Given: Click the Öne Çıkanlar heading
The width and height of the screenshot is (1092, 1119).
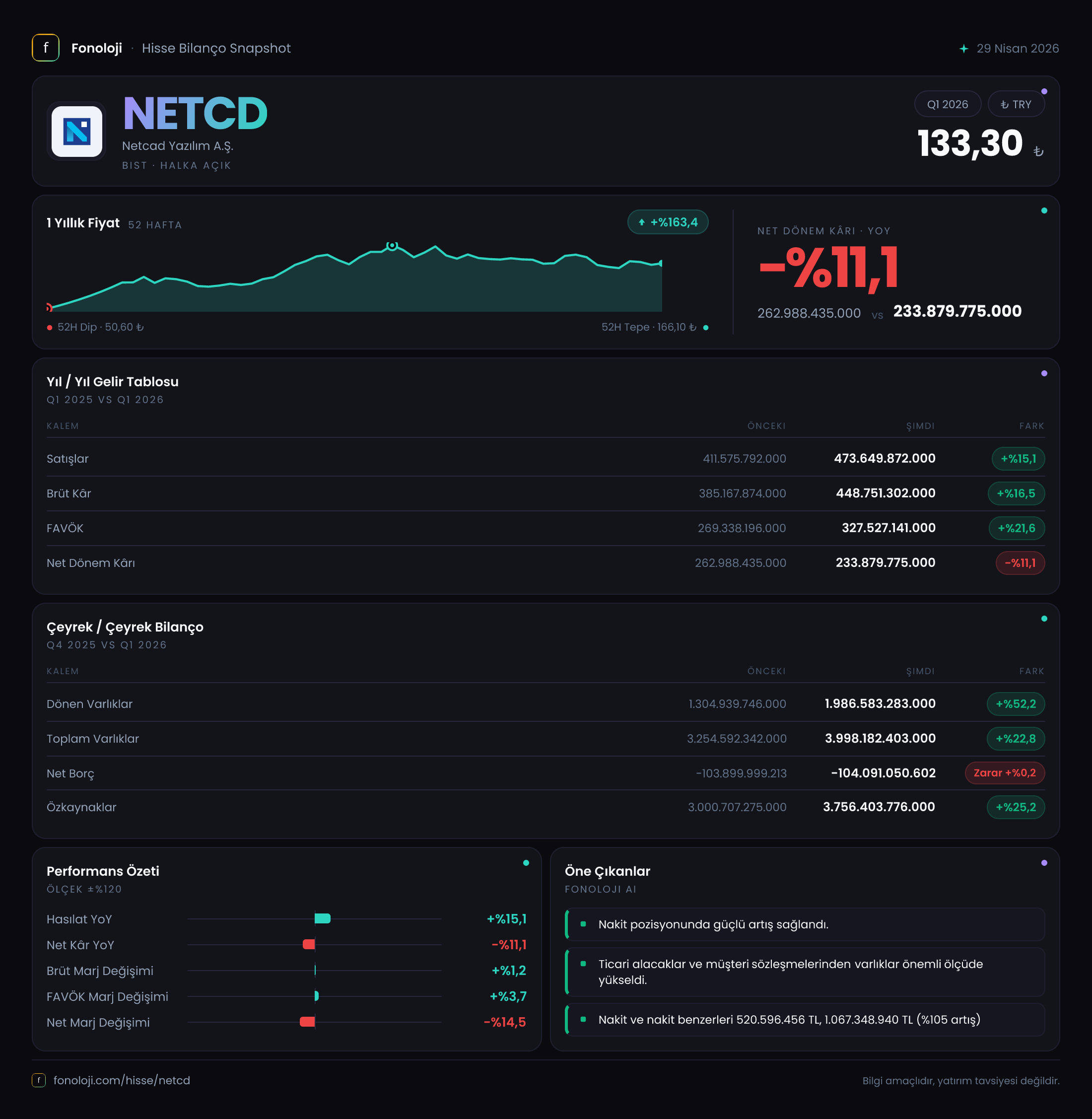Looking at the screenshot, I should click(608, 871).
